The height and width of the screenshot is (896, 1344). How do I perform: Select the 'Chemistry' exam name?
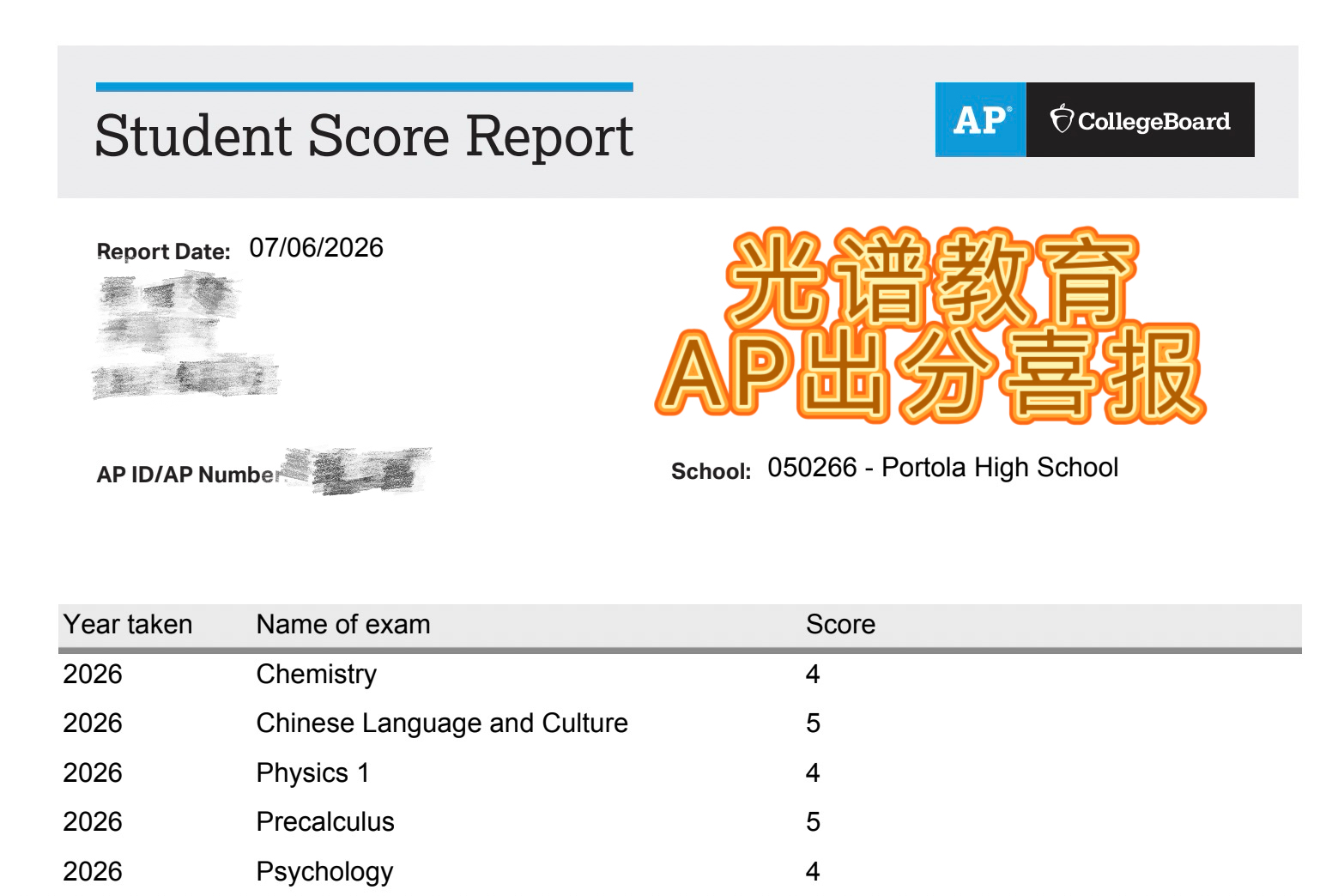point(316,675)
